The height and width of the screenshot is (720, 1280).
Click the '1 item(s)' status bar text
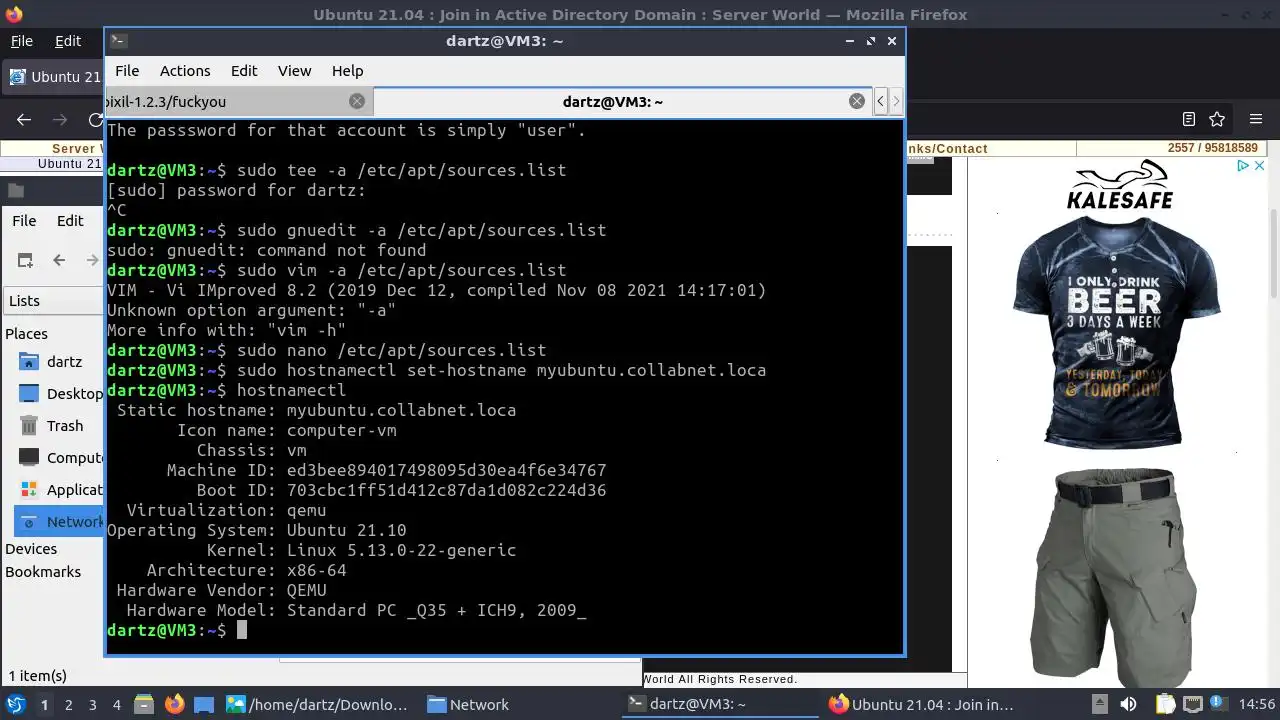38,676
